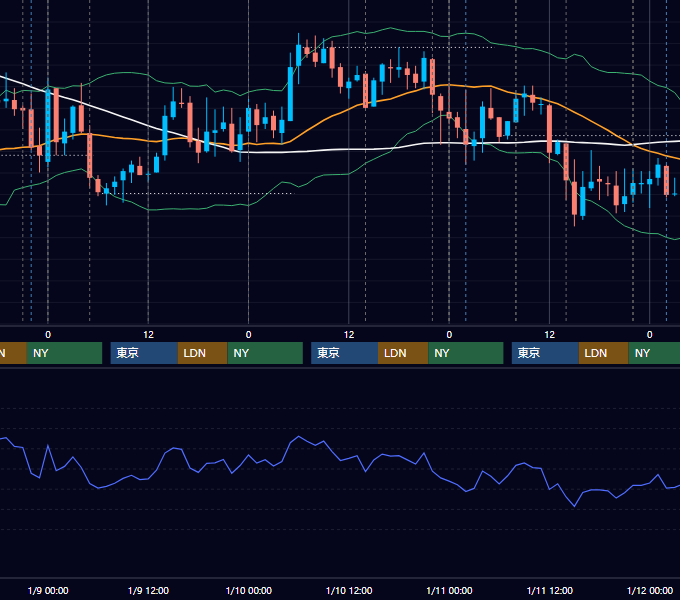Click the '12' hour label above 1/10 東京

click(x=349, y=335)
